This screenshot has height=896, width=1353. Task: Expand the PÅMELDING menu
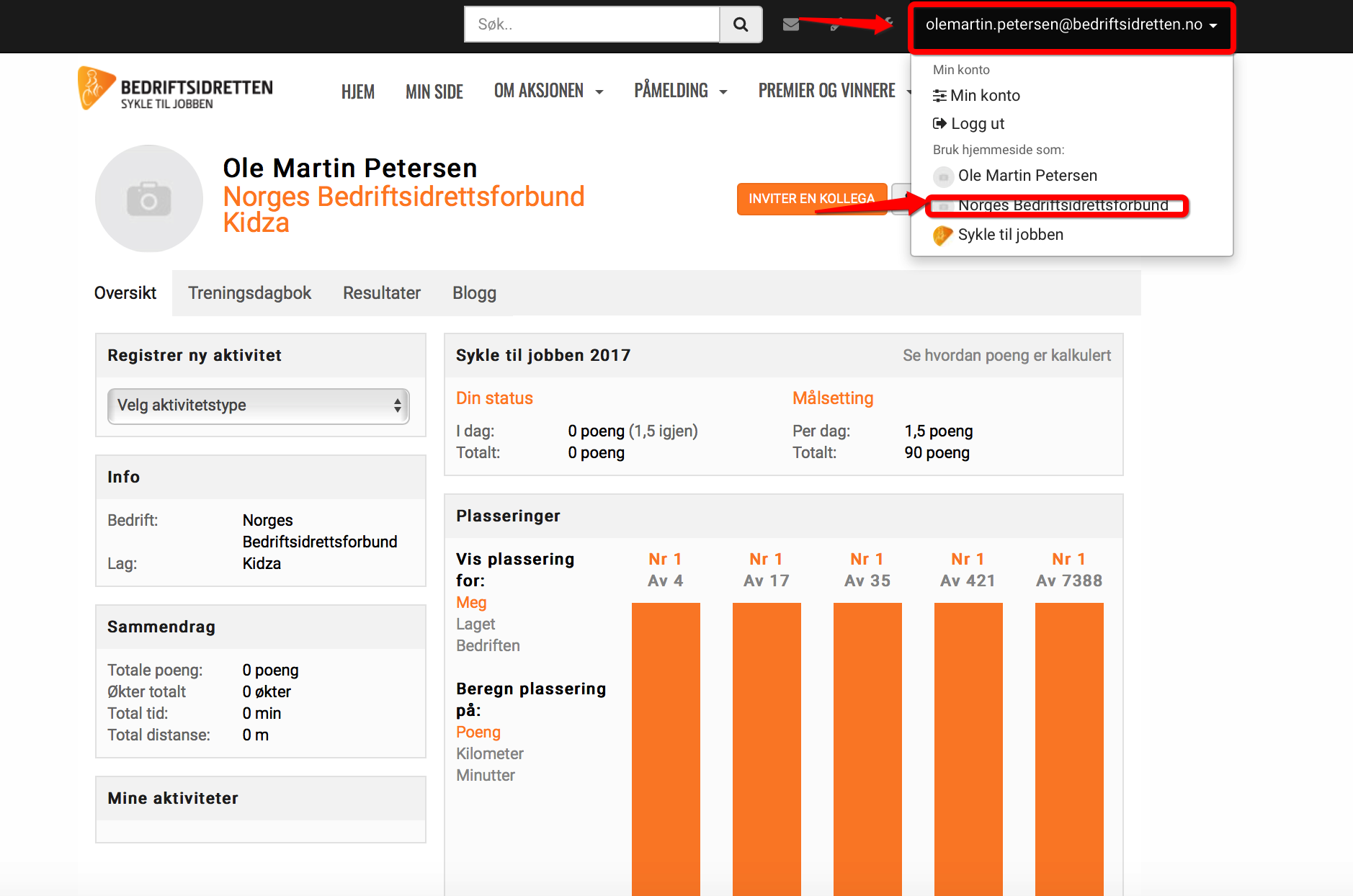point(681,91)
